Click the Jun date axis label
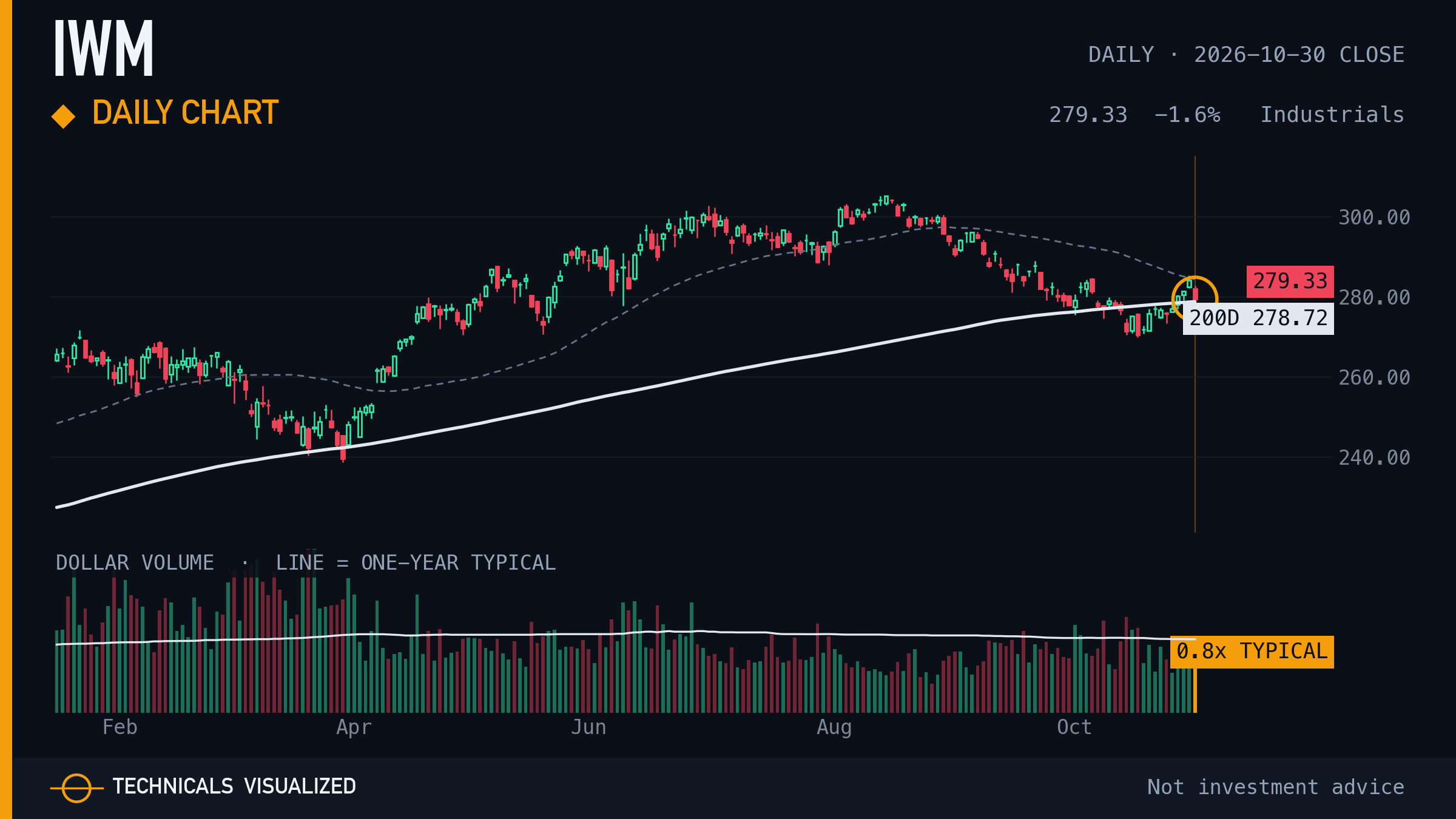Image resolution: width=1456 pixels, height=819 pixels. (588, 727)
